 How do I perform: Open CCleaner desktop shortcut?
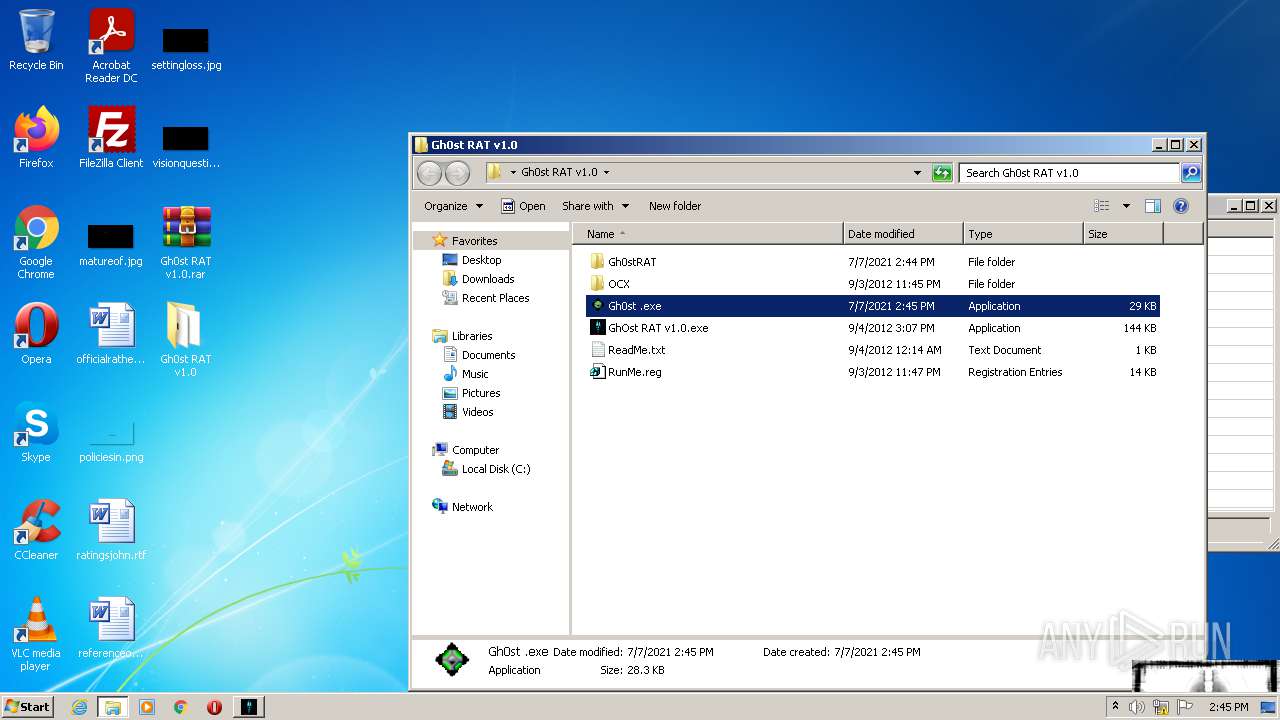tap(36, 530)
